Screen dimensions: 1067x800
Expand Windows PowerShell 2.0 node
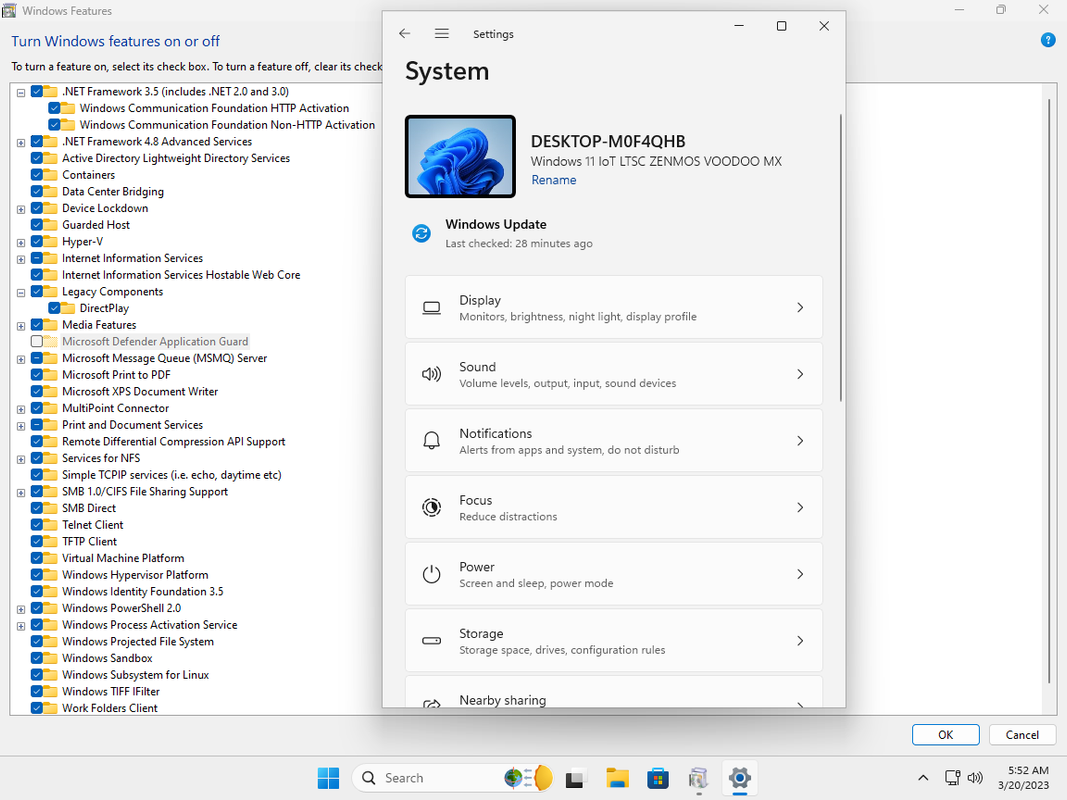(21, 610)
